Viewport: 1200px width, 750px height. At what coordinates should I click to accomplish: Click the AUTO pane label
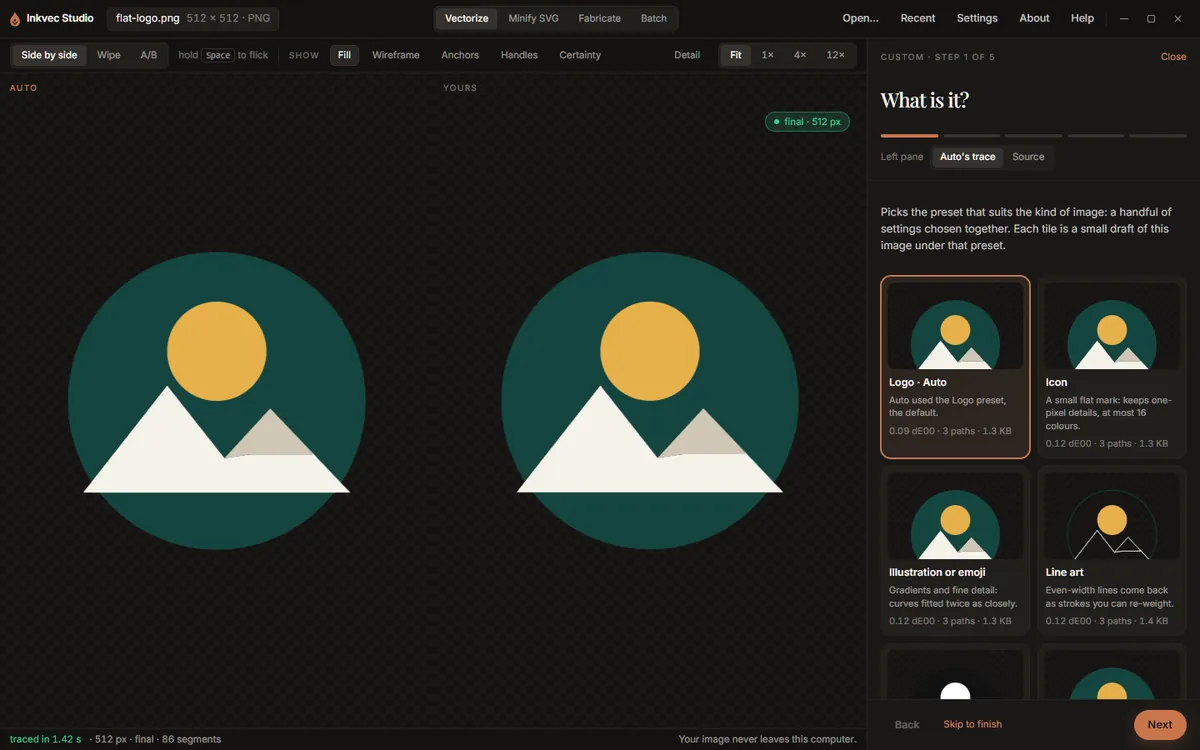click(x=24, y=88)
